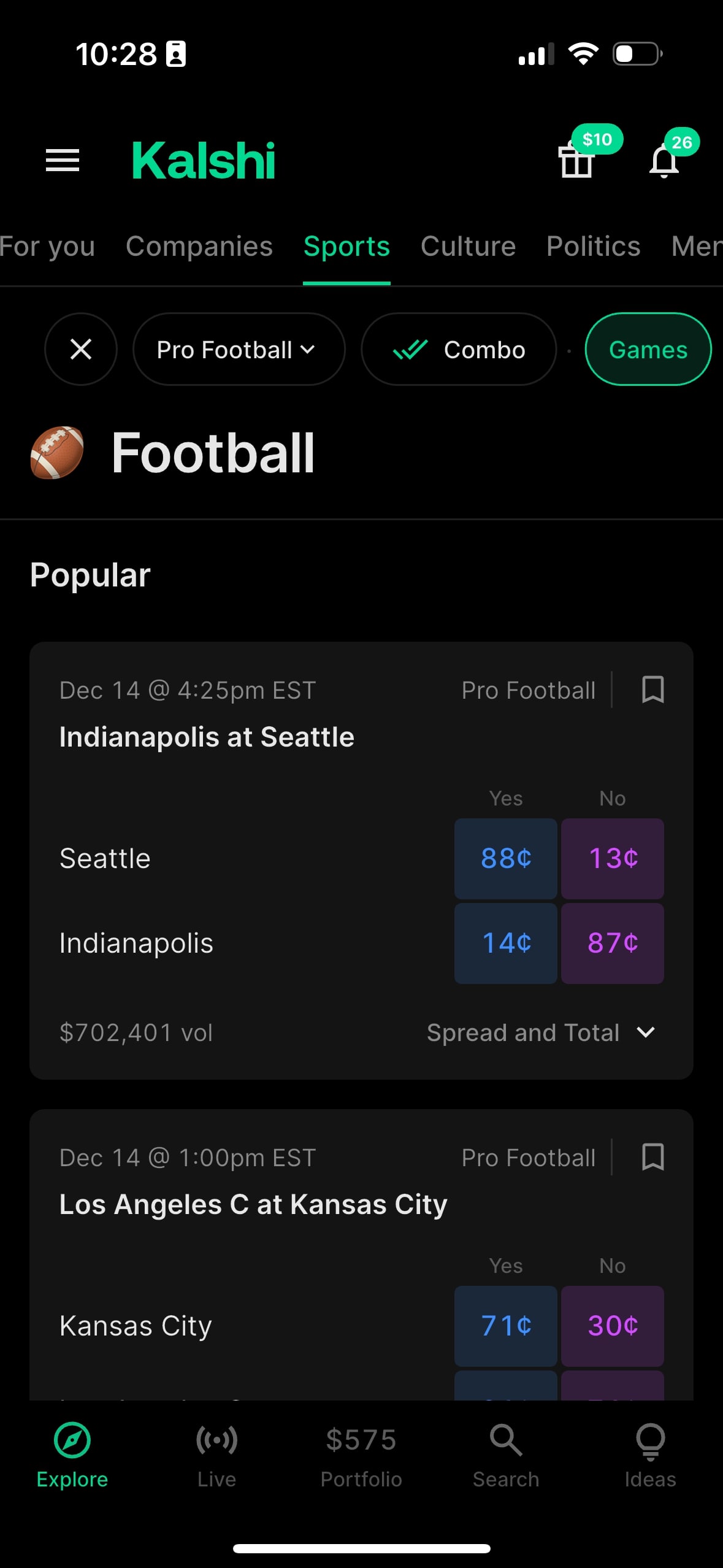Buy Seattle Yes at 88¢
Image resolution: width=723 pixels, height=1568 pixels.
[505, 858]
